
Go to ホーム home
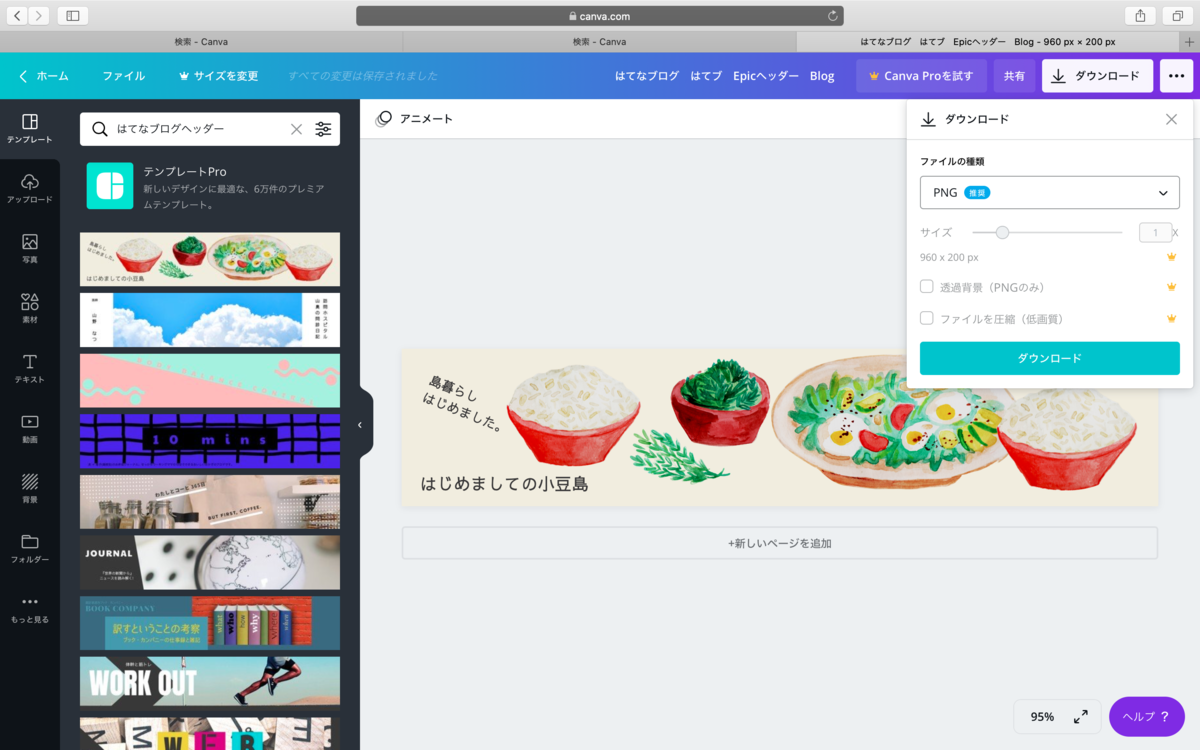click(44, 76)
